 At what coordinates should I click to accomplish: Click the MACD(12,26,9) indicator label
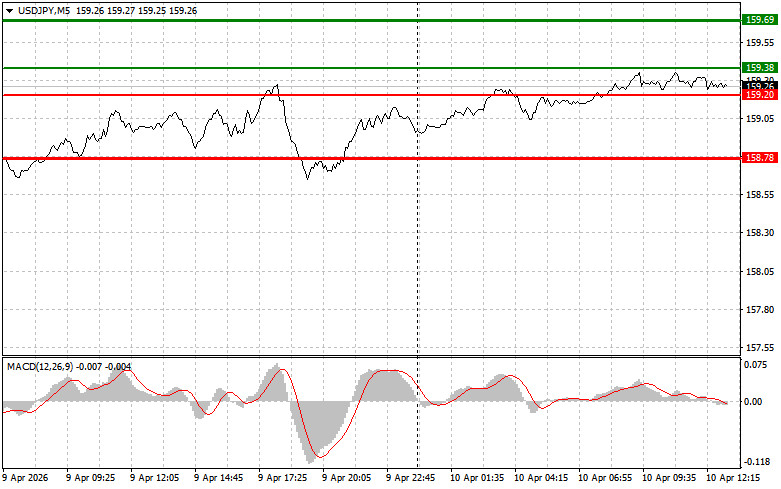(42, 366)
